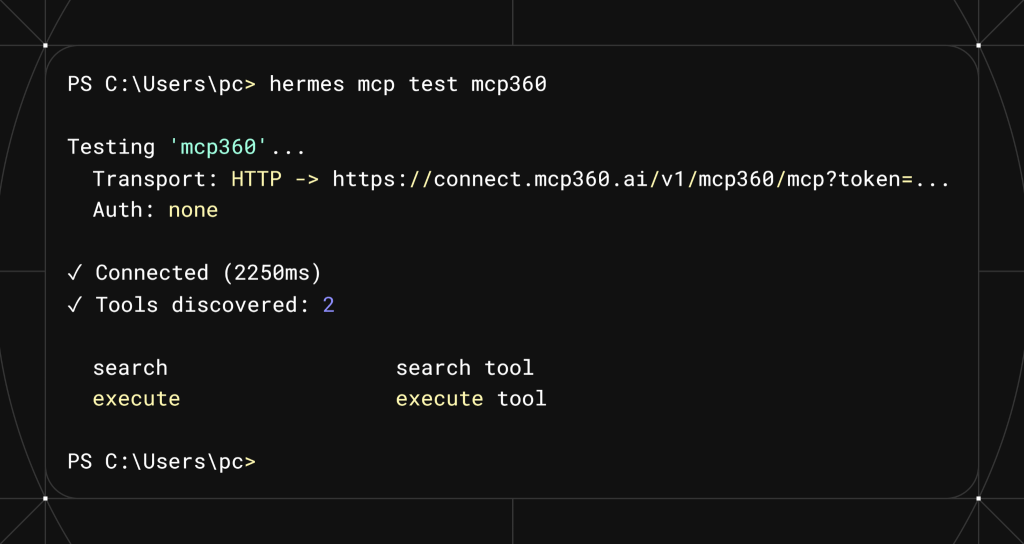
Task: Click the yellow 'execute' tool name
Action: 136,399
